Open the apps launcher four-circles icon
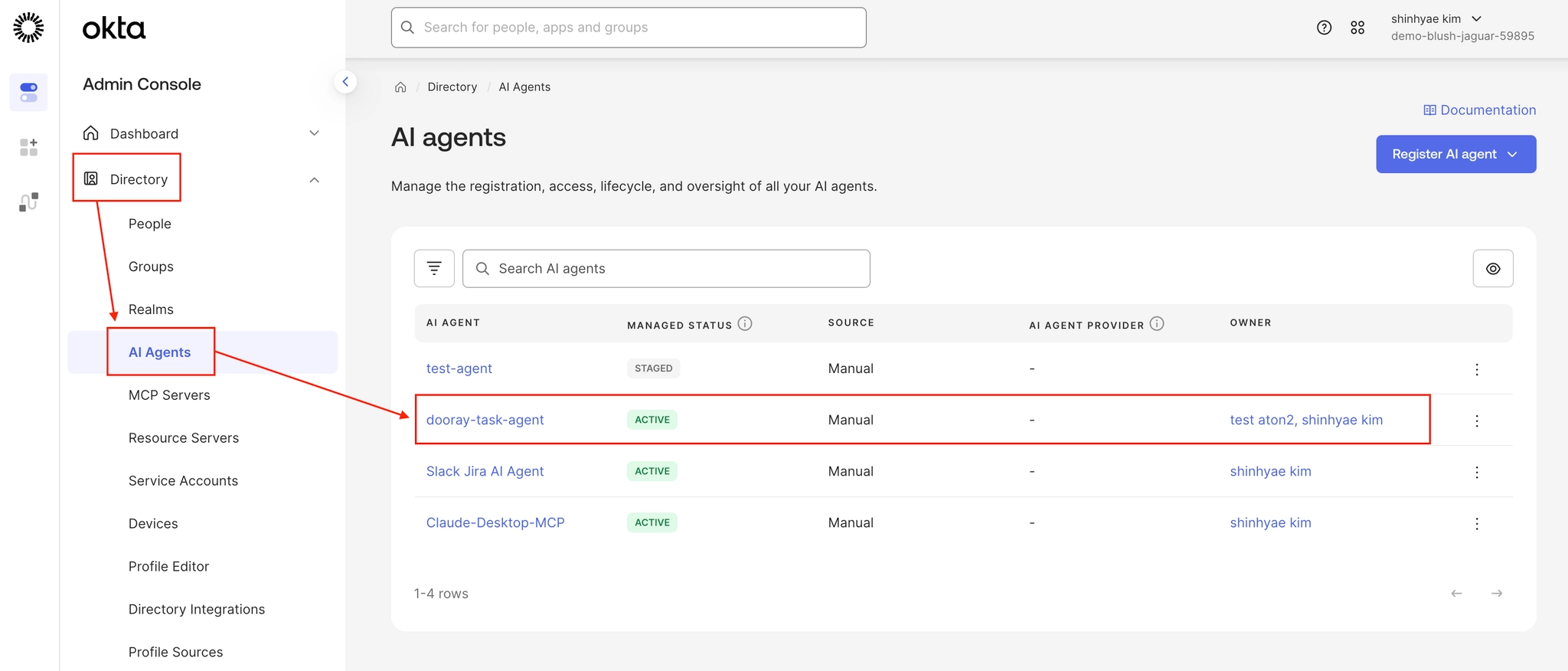 1357,28
